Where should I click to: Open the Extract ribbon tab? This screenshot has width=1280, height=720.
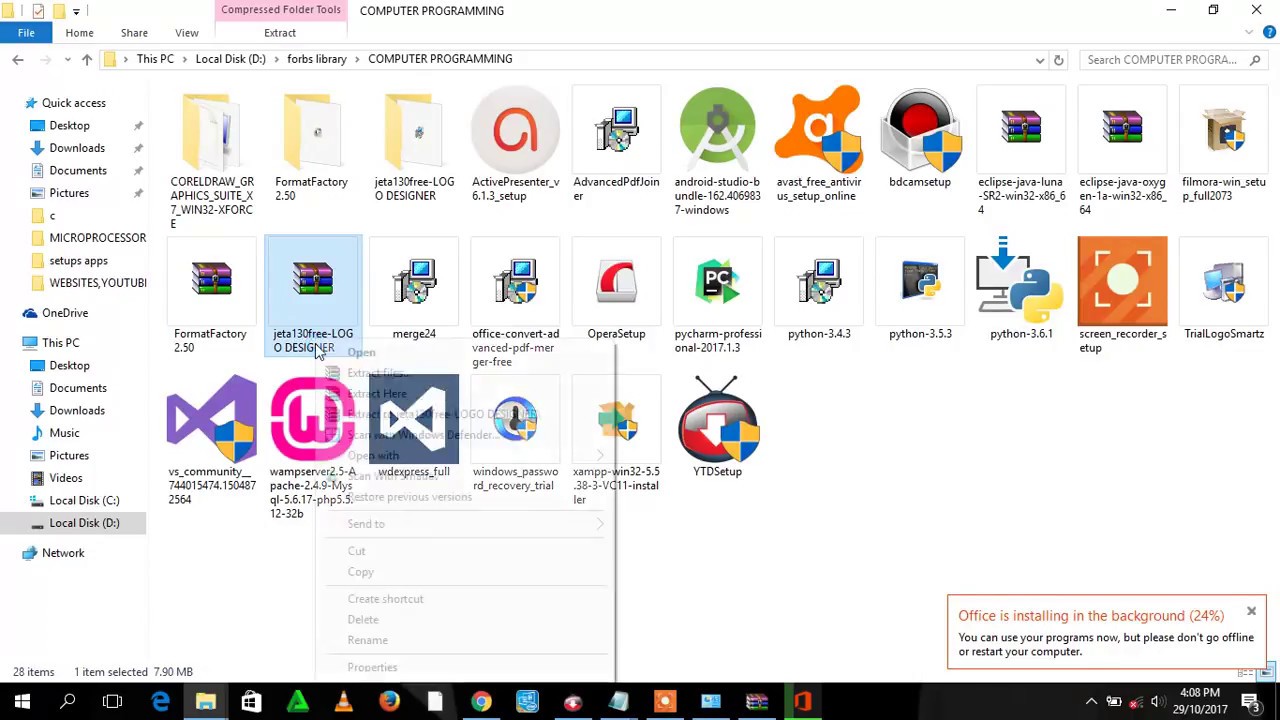click(x=280, y=33)
